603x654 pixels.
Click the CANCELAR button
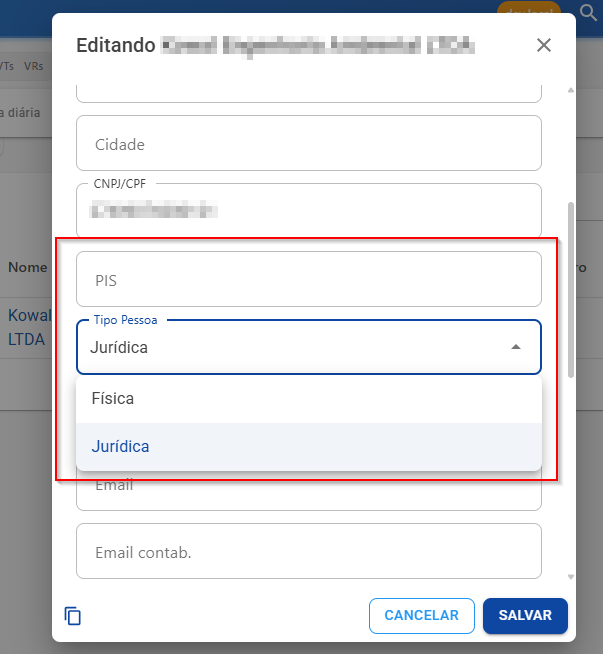click(x=422, y=616)
